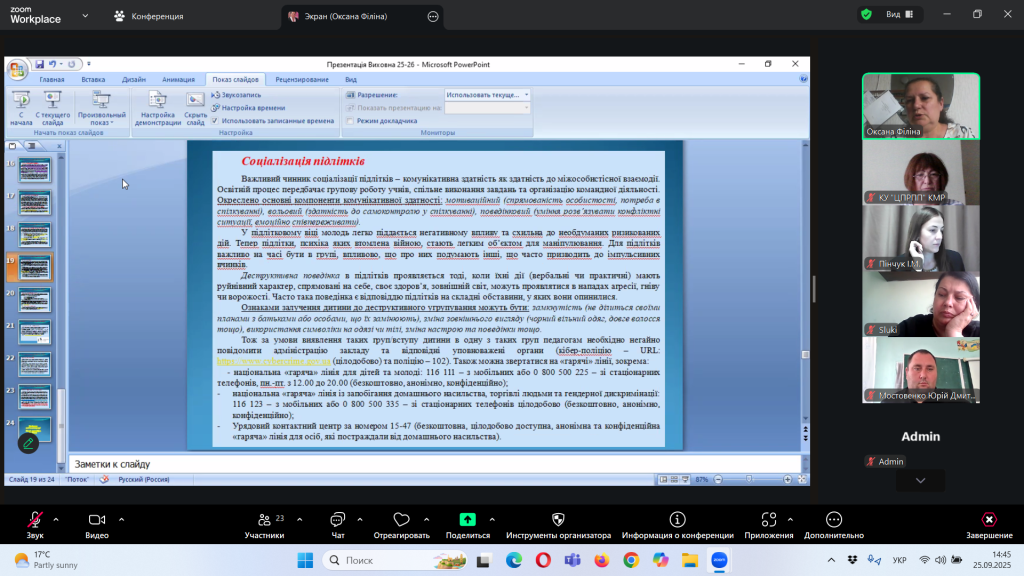Click the red Завершение end meeting icon
The height and width of the screenshot is (576, 1024).
pos(988,519)
